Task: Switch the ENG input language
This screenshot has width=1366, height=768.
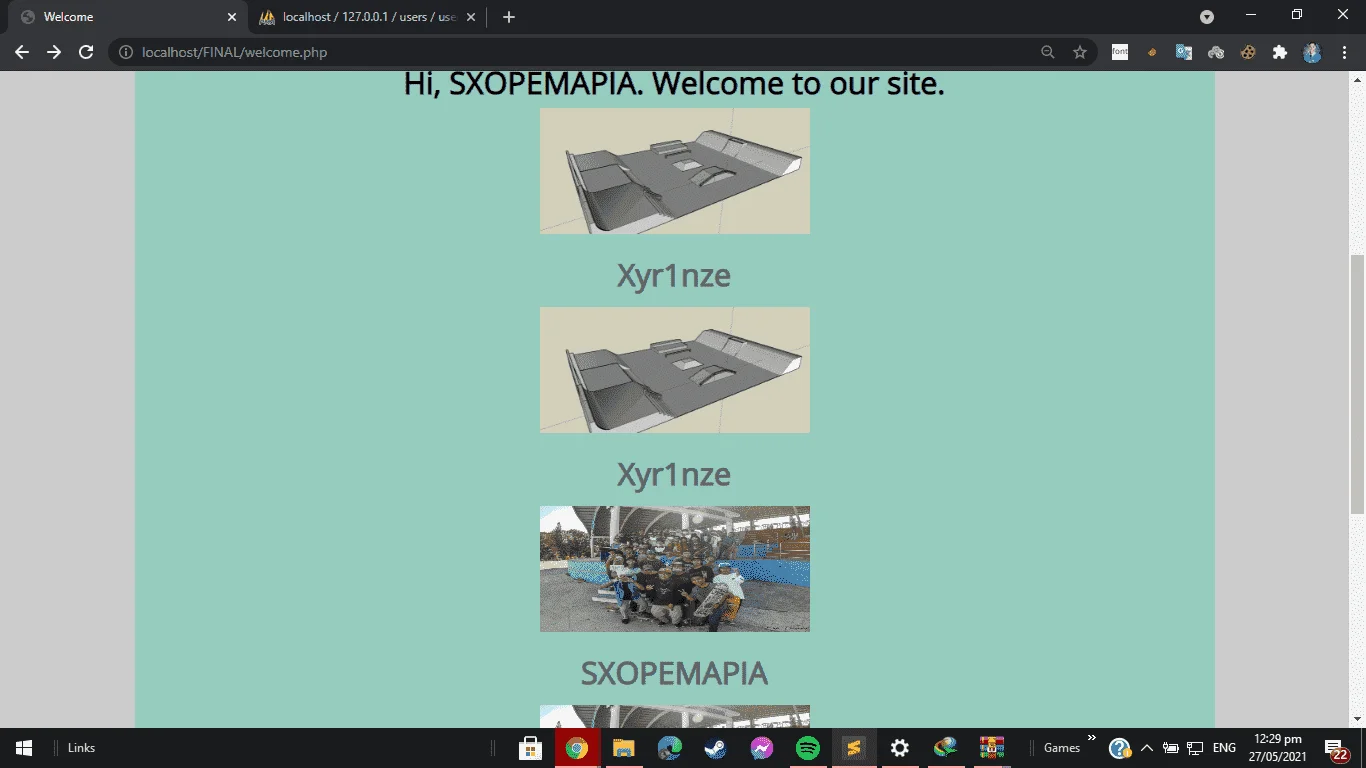Action: pos(1224,748)
